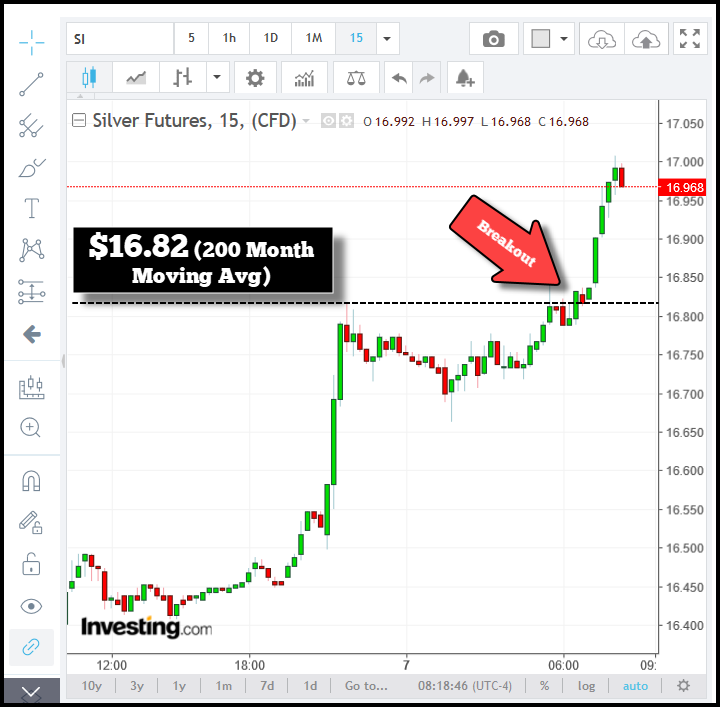Undo the last chart action
The height and width of the screenshot is (707, 720).
[399, 78]
